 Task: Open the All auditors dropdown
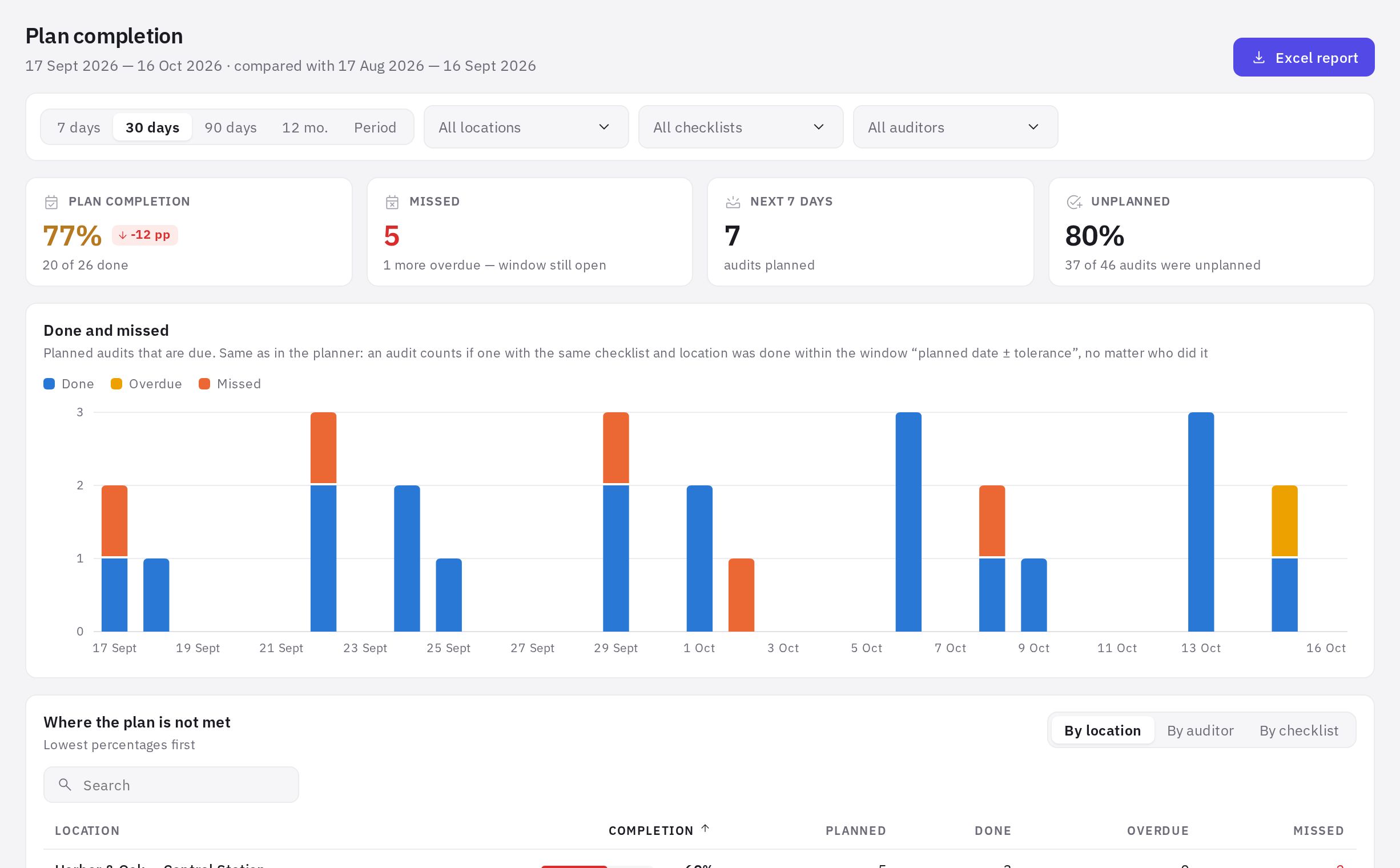pos(955,127)
